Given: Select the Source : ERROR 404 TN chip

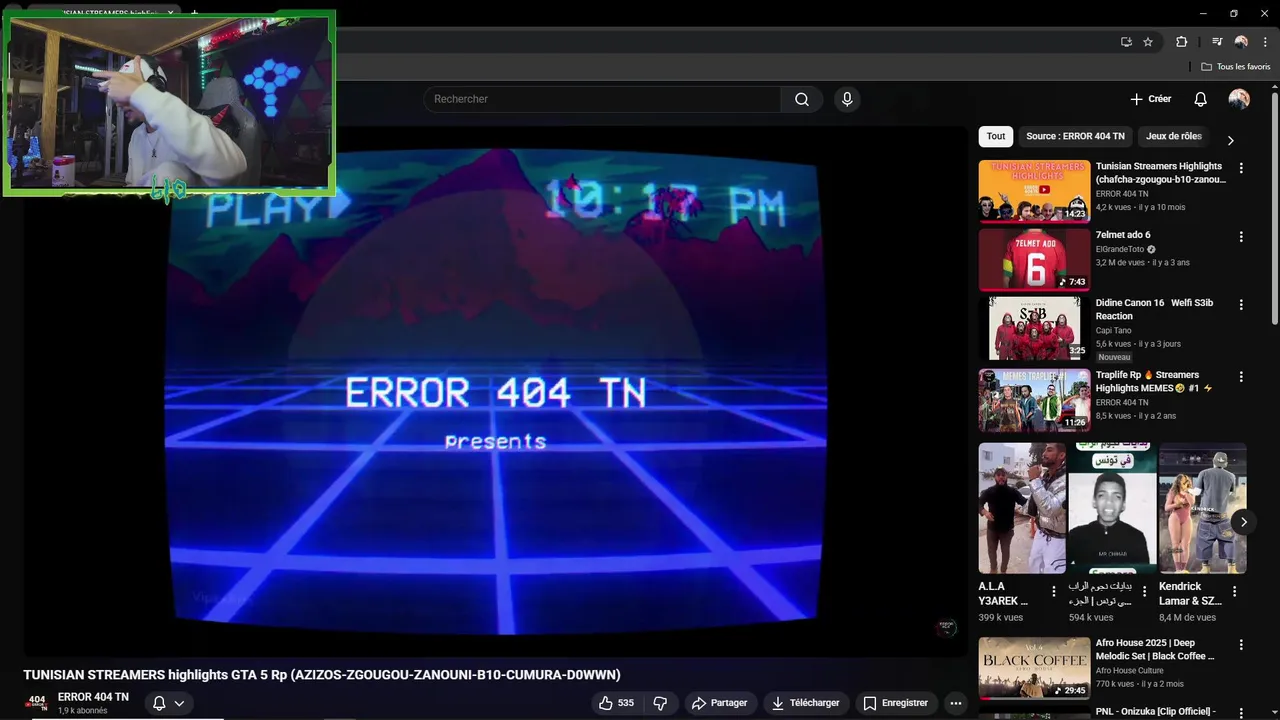Looking at the screenshot, I should tap(1075, 136).
